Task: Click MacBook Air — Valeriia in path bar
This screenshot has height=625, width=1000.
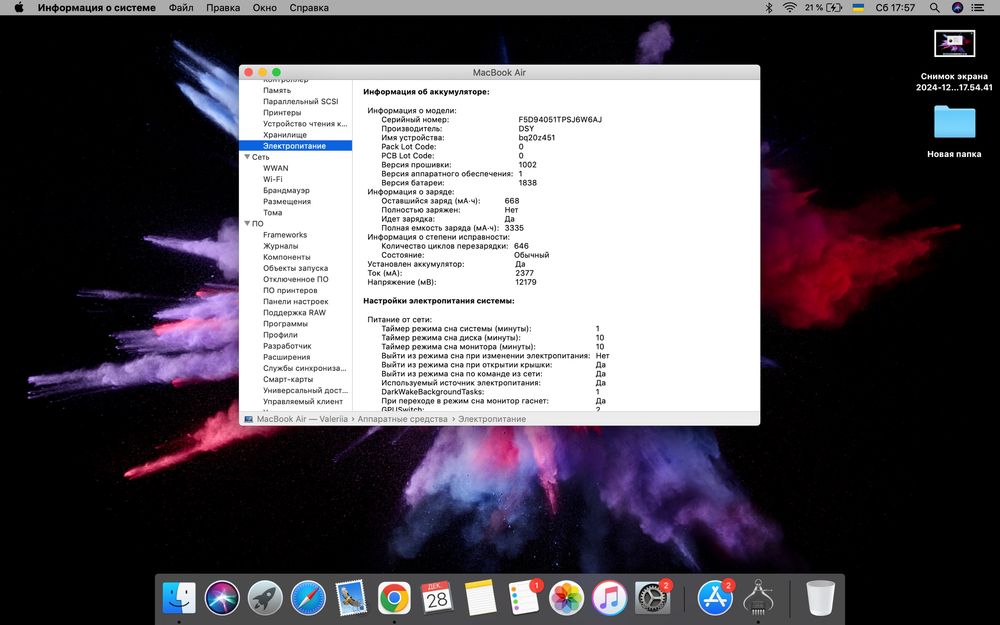Action: [302, 419]
